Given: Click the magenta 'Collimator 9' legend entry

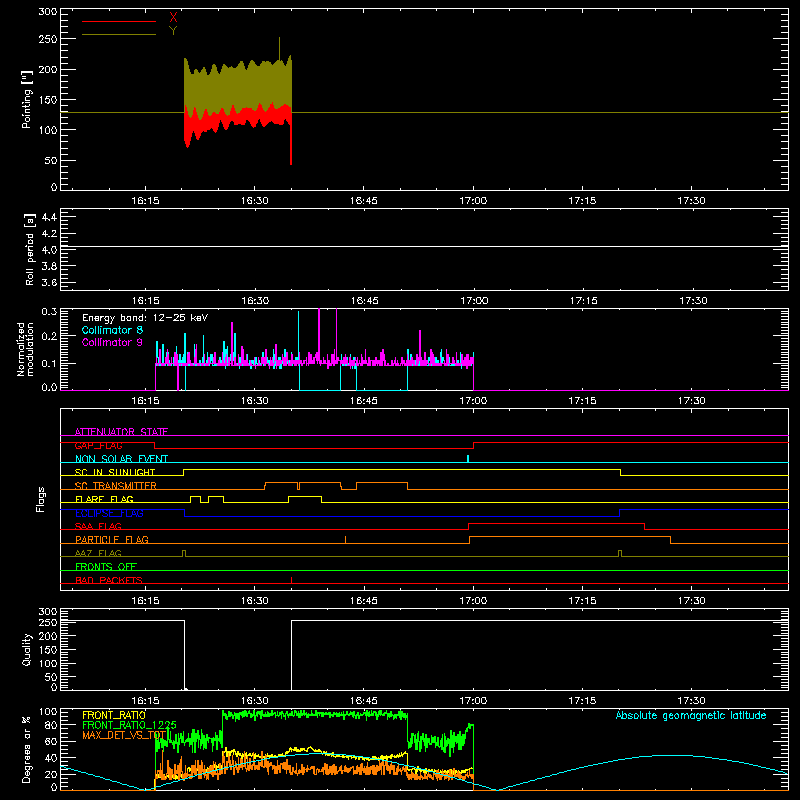Looking at the screenshot, I should 112,342.
